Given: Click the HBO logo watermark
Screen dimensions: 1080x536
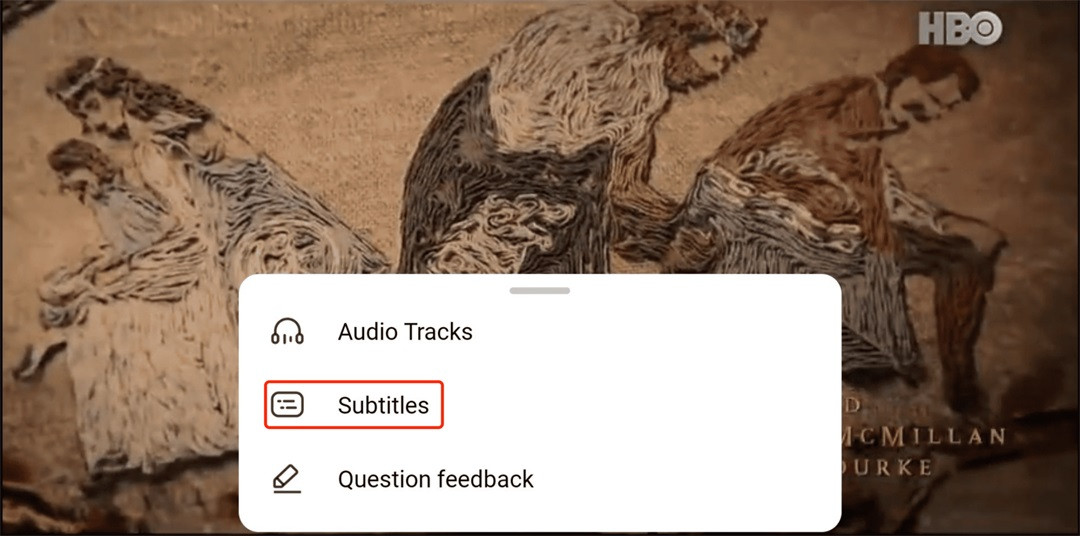Looking at the screenshot, I should point(960,28).
